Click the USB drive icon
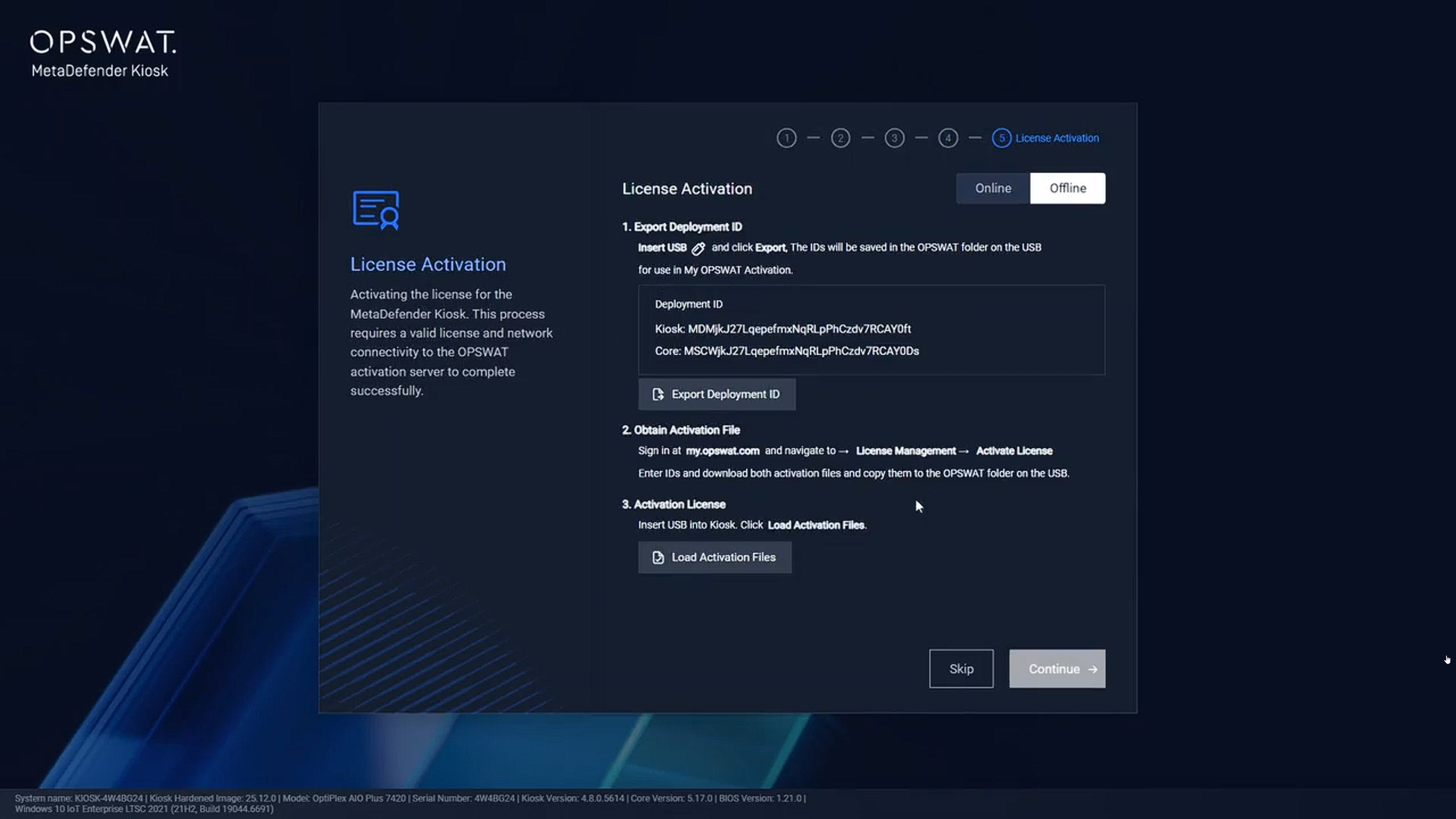The image size is (1456, 819). pos(698,248)
